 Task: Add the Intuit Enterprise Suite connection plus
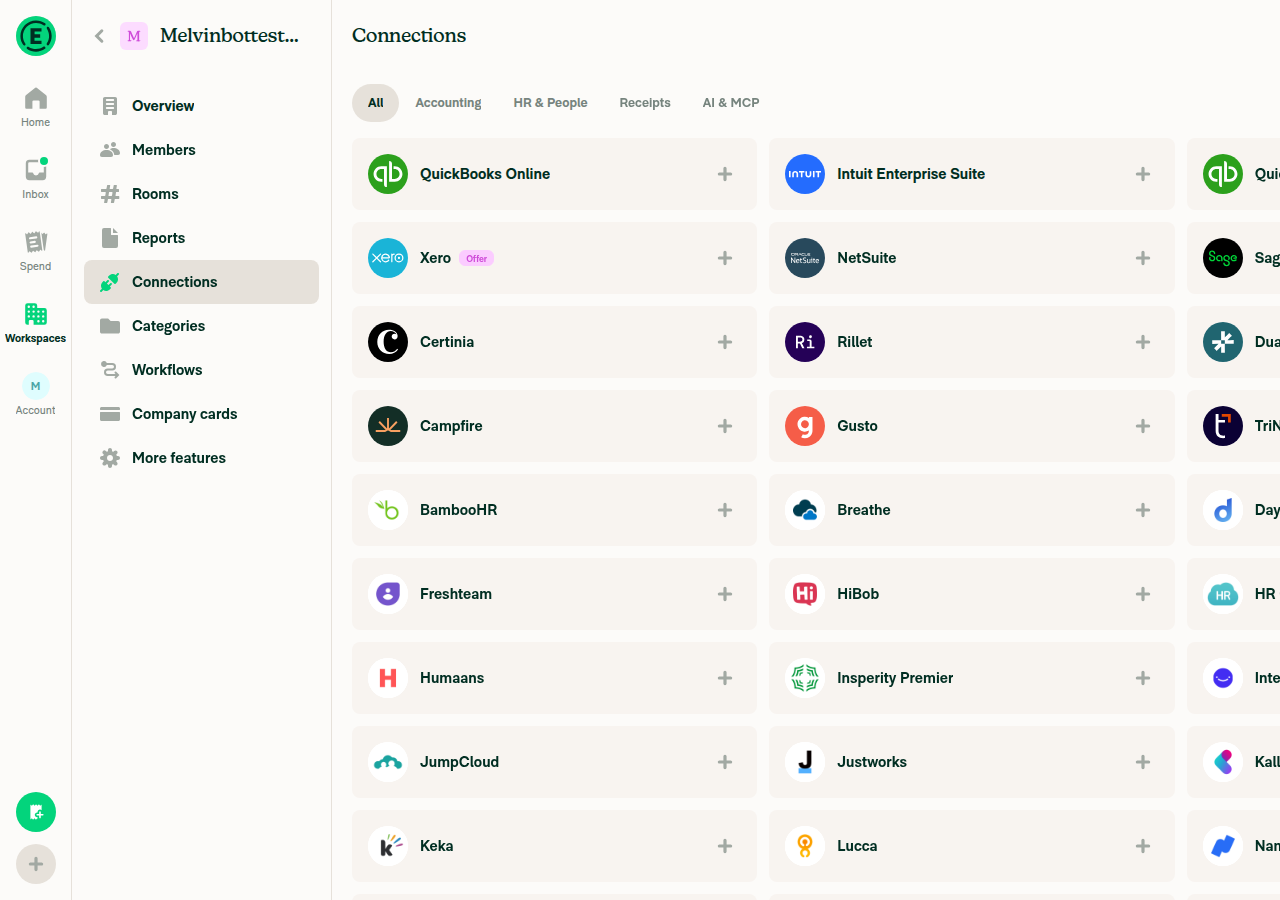click(x=1142, y=174)
